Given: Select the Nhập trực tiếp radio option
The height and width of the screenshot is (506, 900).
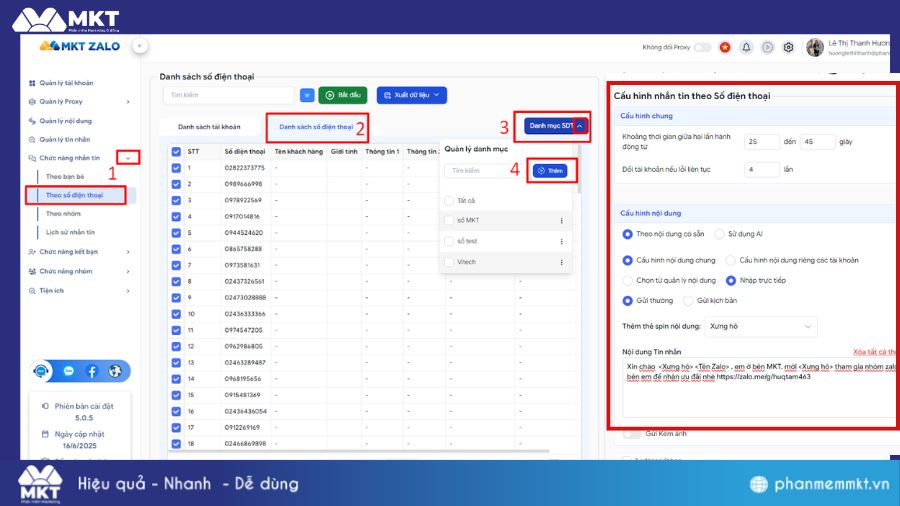Looking at the screenshot, I should [x=731, y=281].
